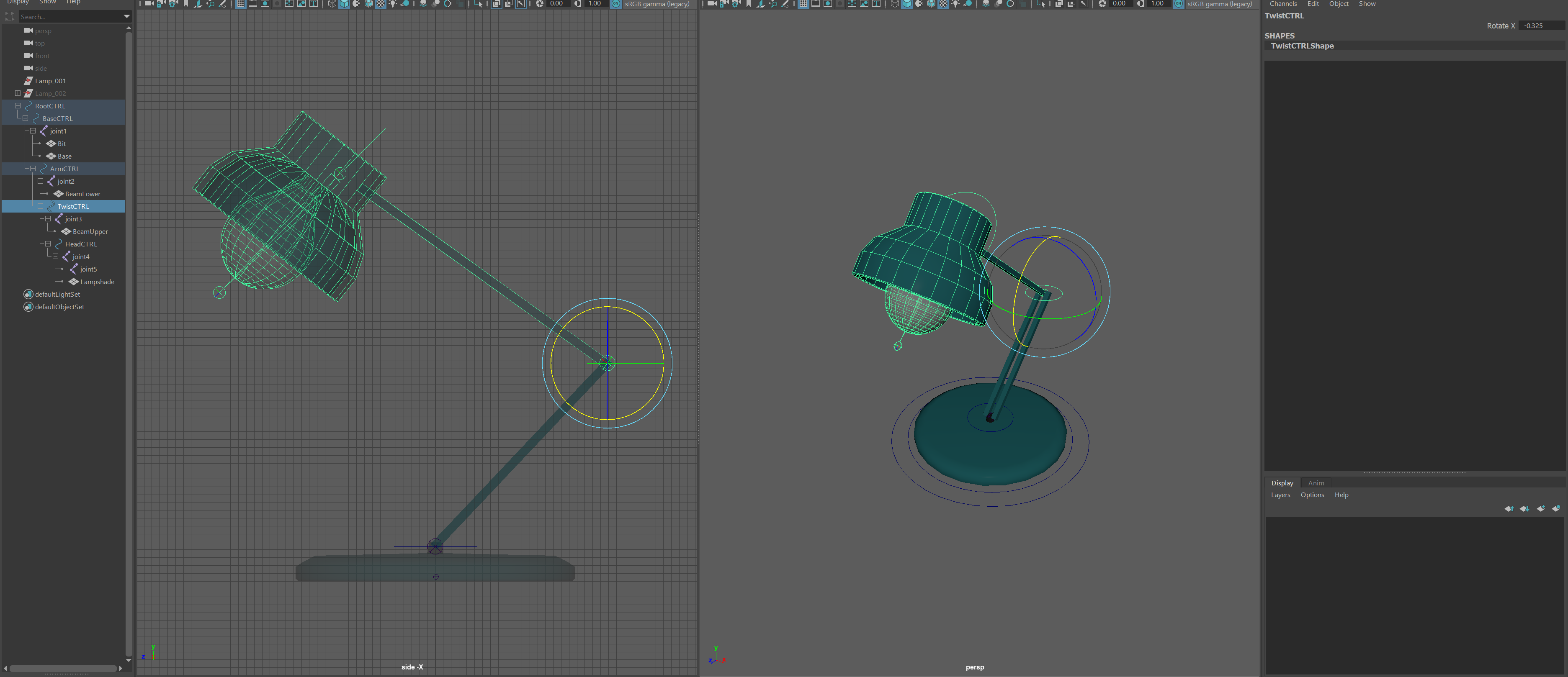
Task: Click select camera icon in side view toolbar
Action: click(149, 4)
